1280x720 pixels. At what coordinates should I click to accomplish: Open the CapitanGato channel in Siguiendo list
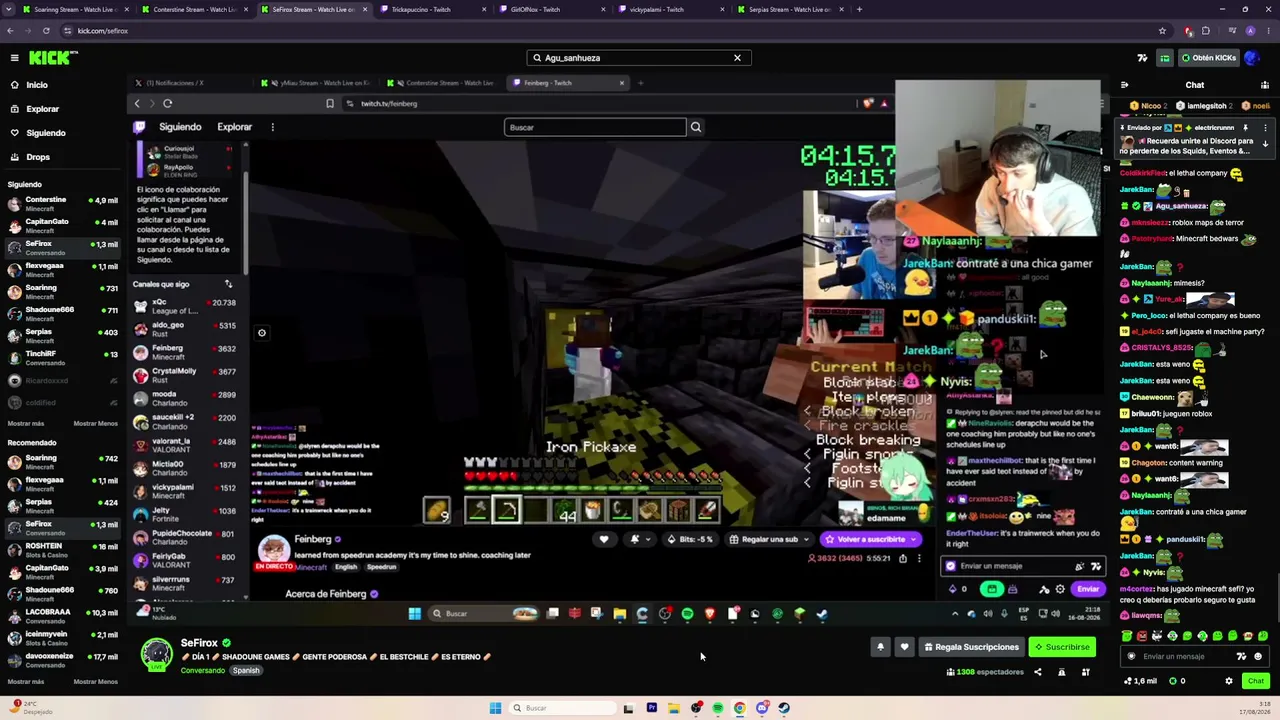click(x=62, y=226)
